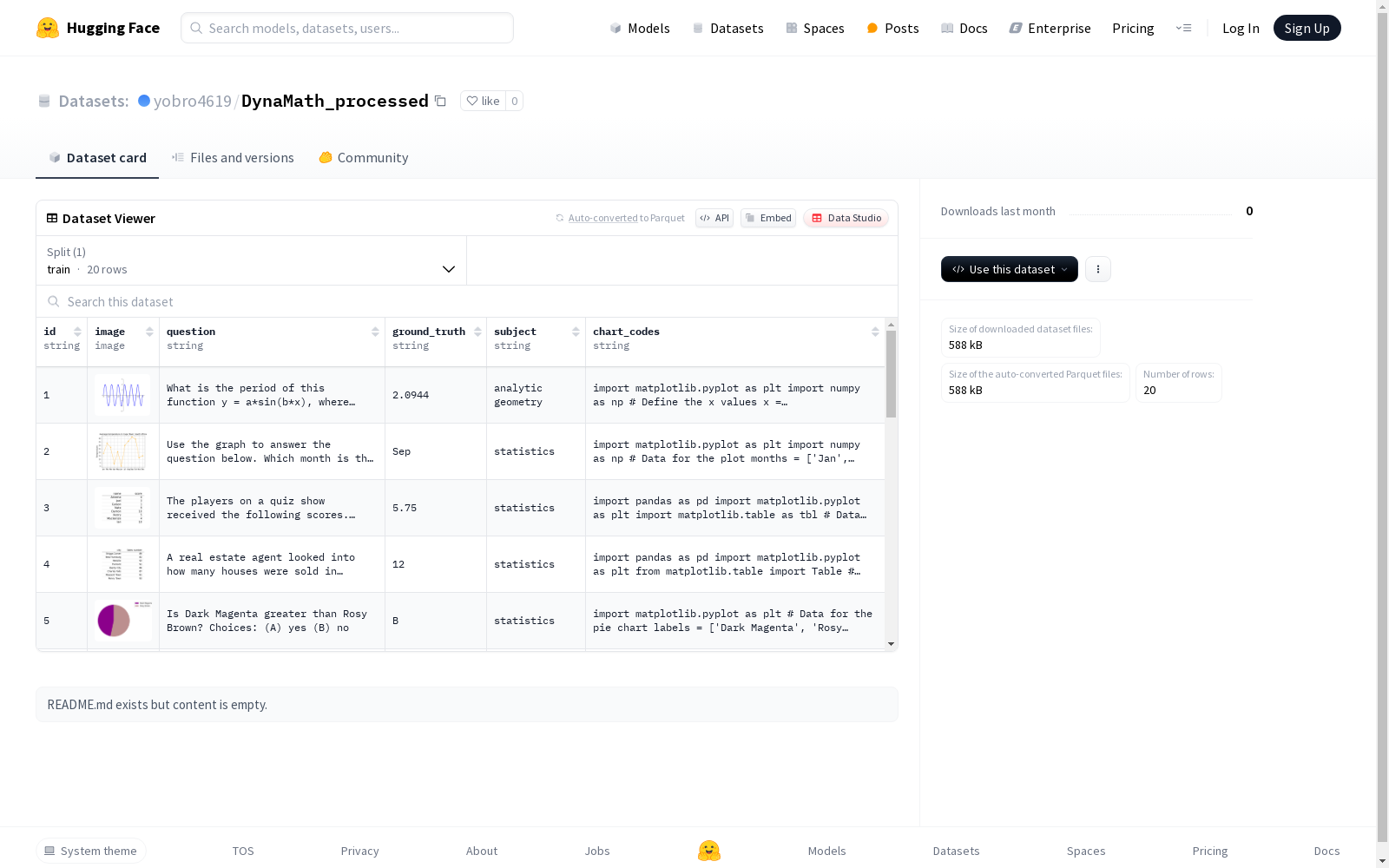Image resolution: width=1389 pixels, height=868 pixels.
Task: Open Enterprise in top navigation
Action: (x=1050, y=28)
